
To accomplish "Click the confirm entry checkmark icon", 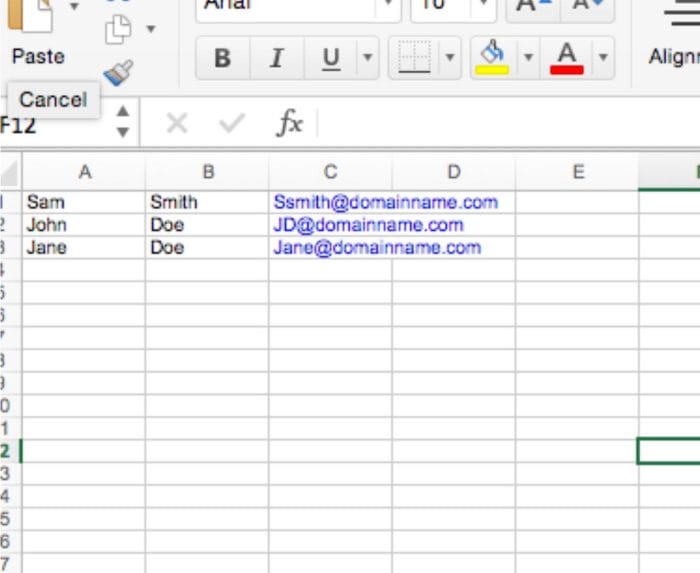I will (232, 123).
